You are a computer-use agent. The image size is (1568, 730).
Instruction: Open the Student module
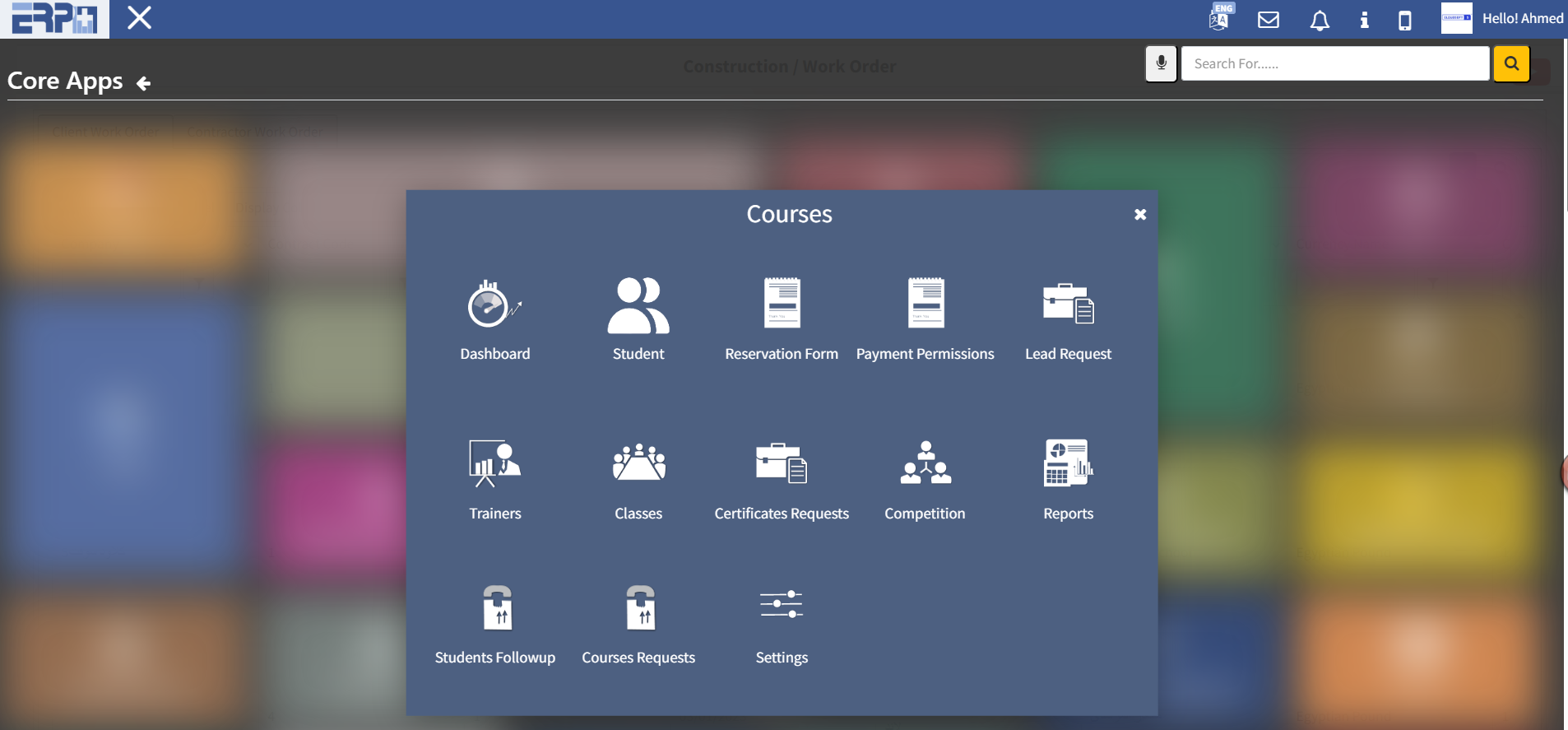[638, 305]
